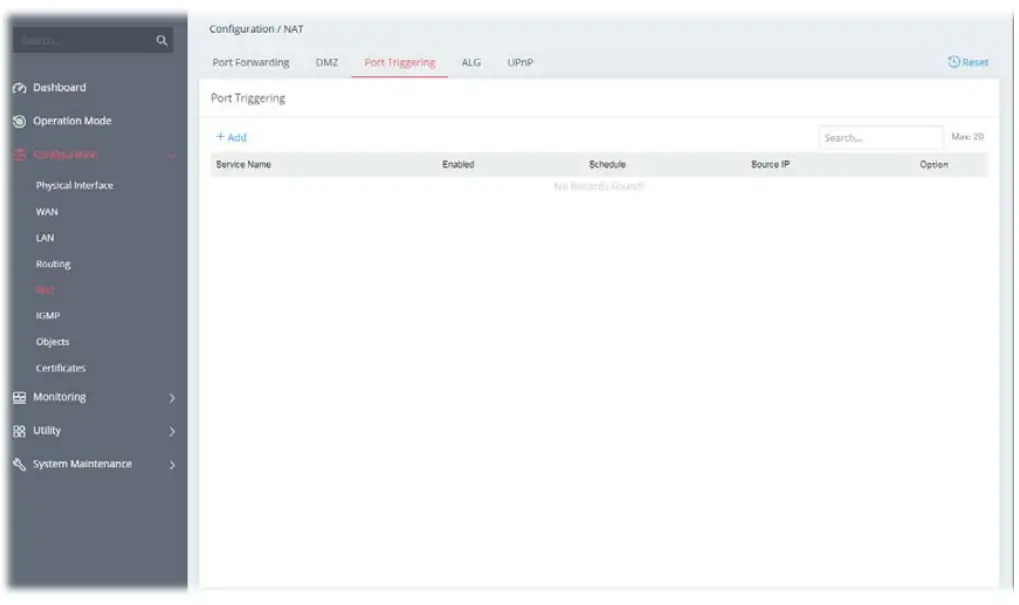Open the UPnP tab
1019x605 pixels.
click(x=520, y=61)
